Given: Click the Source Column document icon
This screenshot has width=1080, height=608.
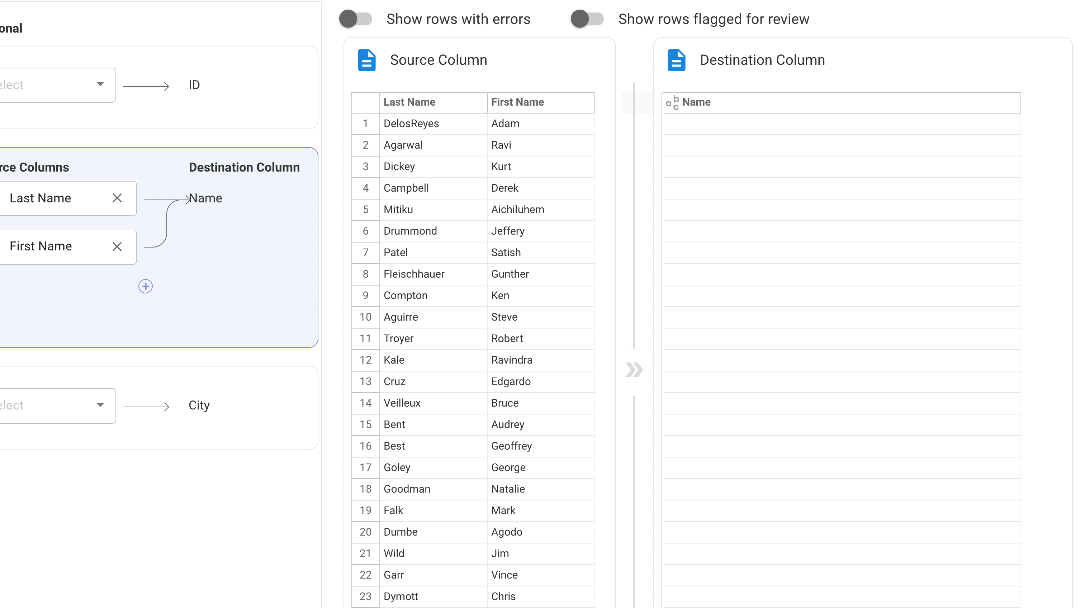Looking at the screenshot, I should pos(367,60).
